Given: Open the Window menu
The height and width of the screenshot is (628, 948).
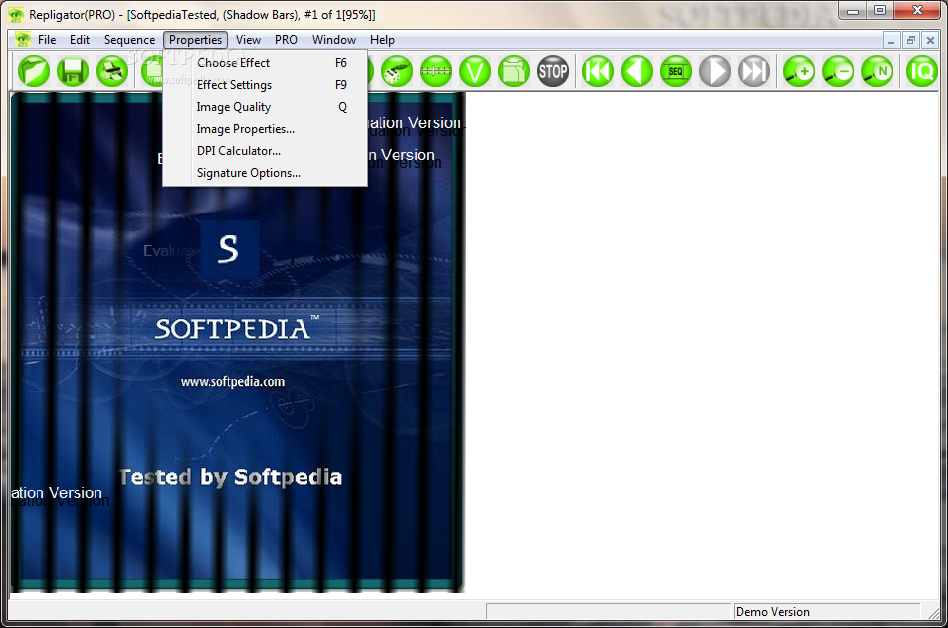Looking at the screenshot, I should 334,40.
